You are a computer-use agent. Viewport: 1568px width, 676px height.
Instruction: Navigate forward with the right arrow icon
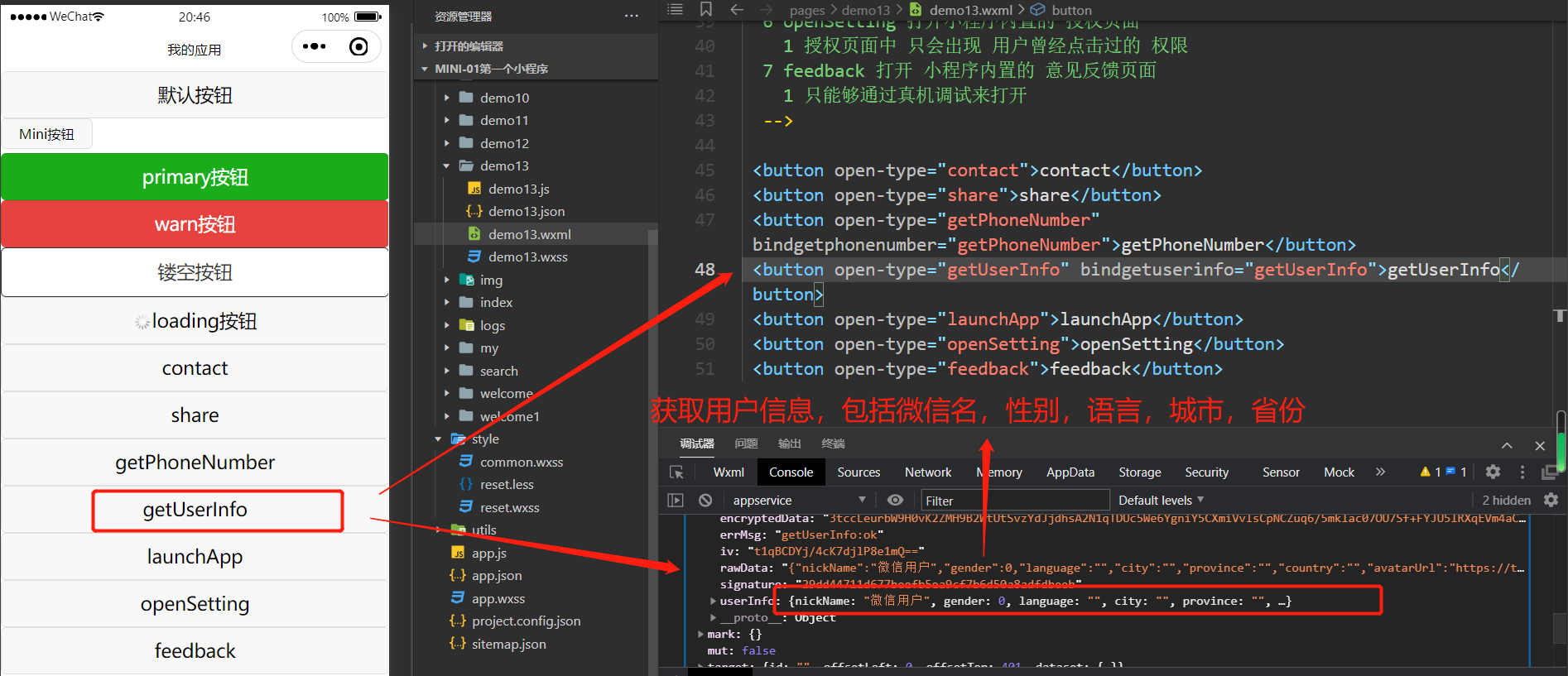coord(767,9)
